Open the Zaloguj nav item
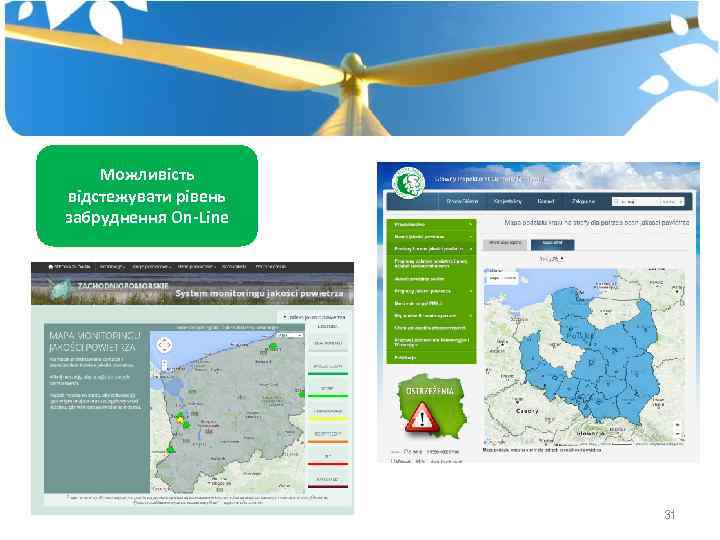720x540 pixels. tap(584, 202)
